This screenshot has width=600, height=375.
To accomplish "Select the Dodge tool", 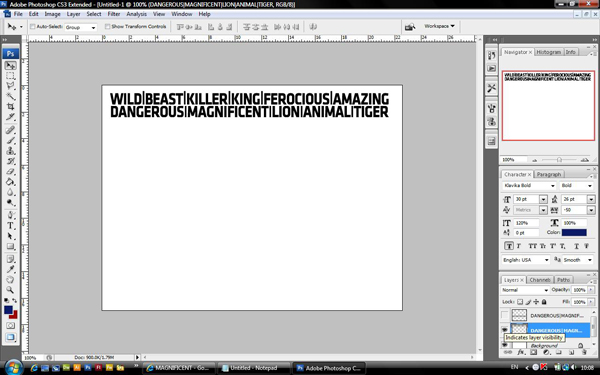I will click(x=10, y=202).
